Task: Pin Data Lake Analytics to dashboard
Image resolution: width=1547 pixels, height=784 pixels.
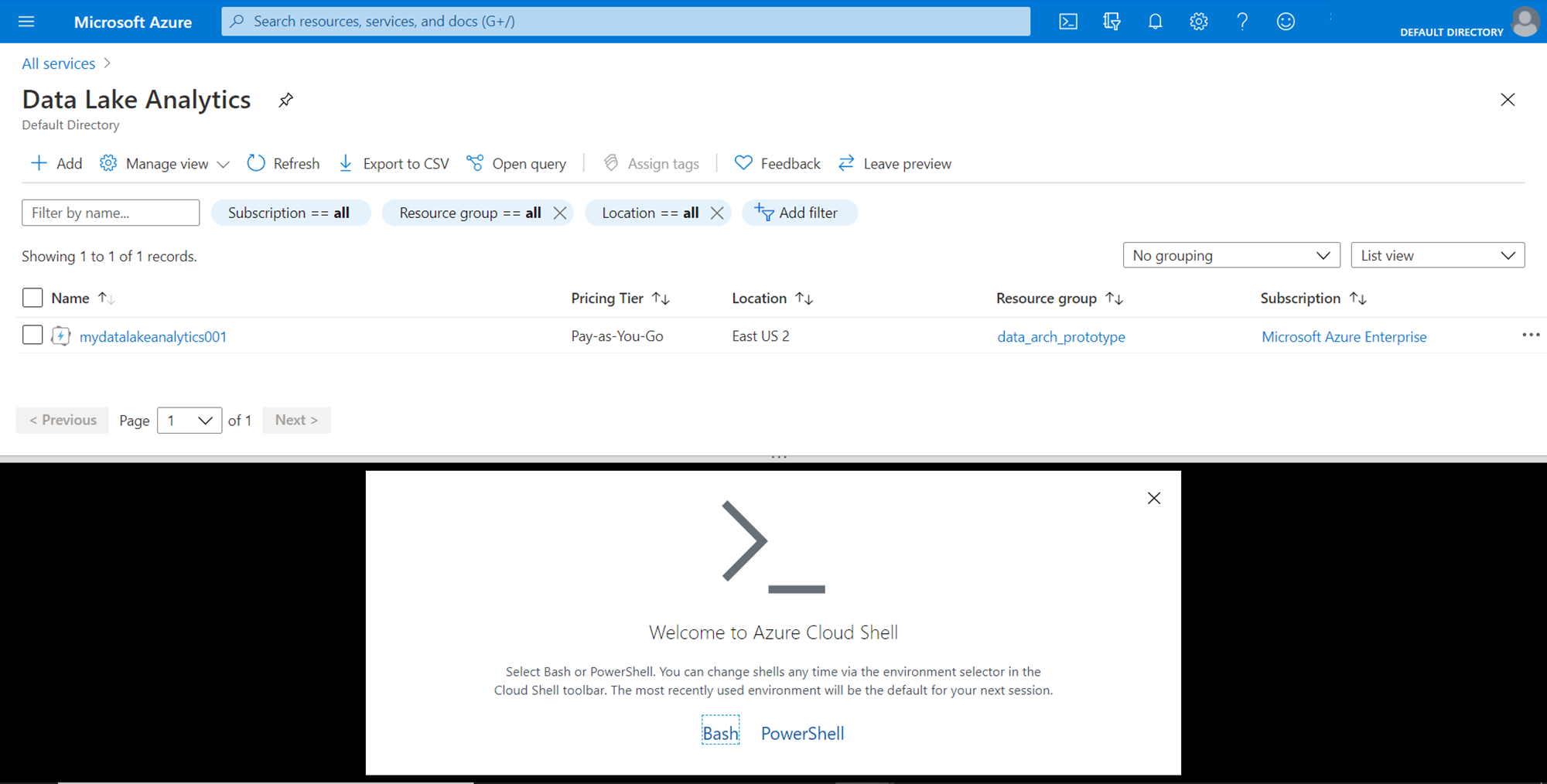Action: pyautogui.click(x=285, y=100)
